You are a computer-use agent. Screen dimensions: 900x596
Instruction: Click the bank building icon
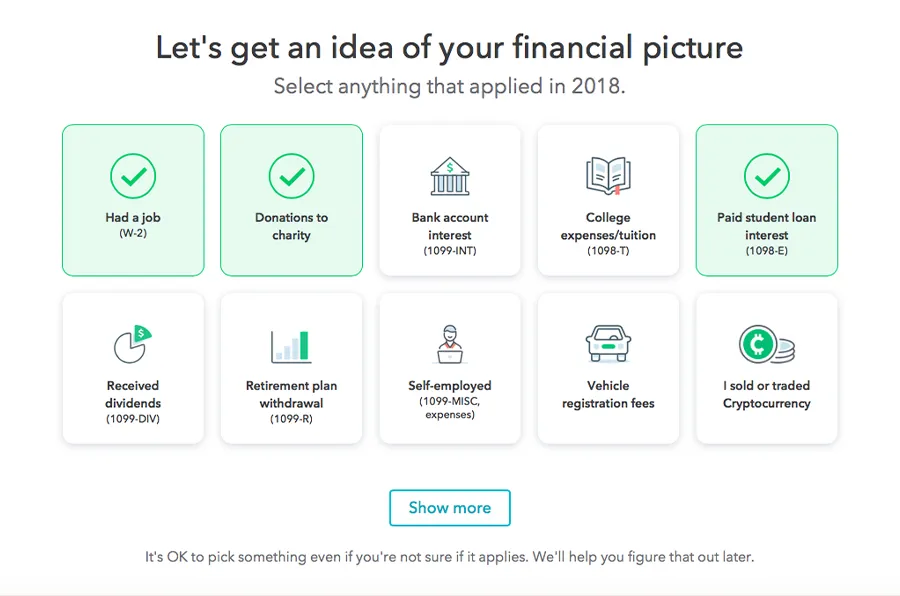tap(450, 177)
